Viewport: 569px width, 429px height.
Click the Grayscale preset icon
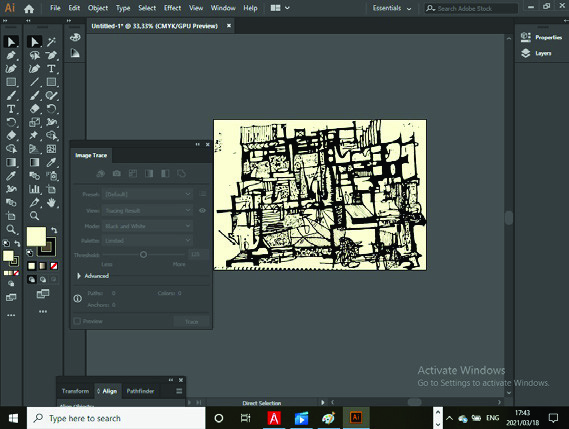pos(149,173)
